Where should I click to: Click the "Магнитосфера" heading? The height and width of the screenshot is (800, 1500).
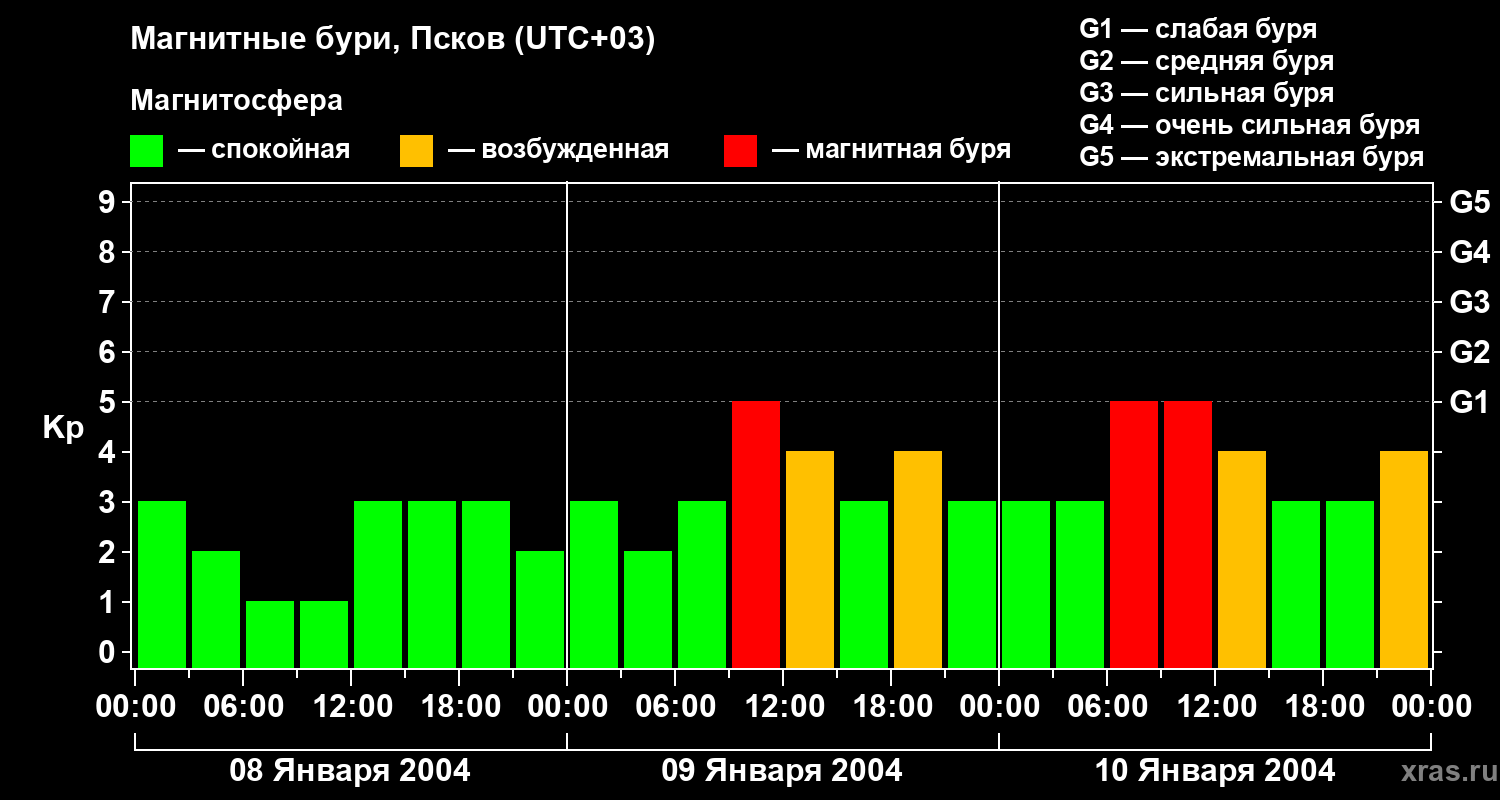pyautogui.click(x=236, y=101)
